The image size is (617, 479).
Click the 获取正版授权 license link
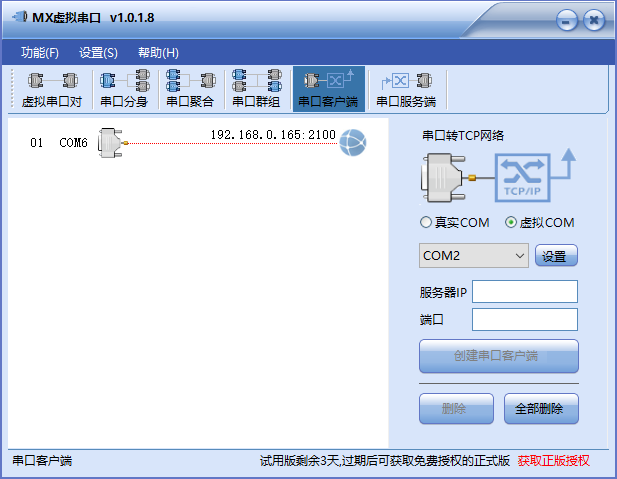coord(553,461)
